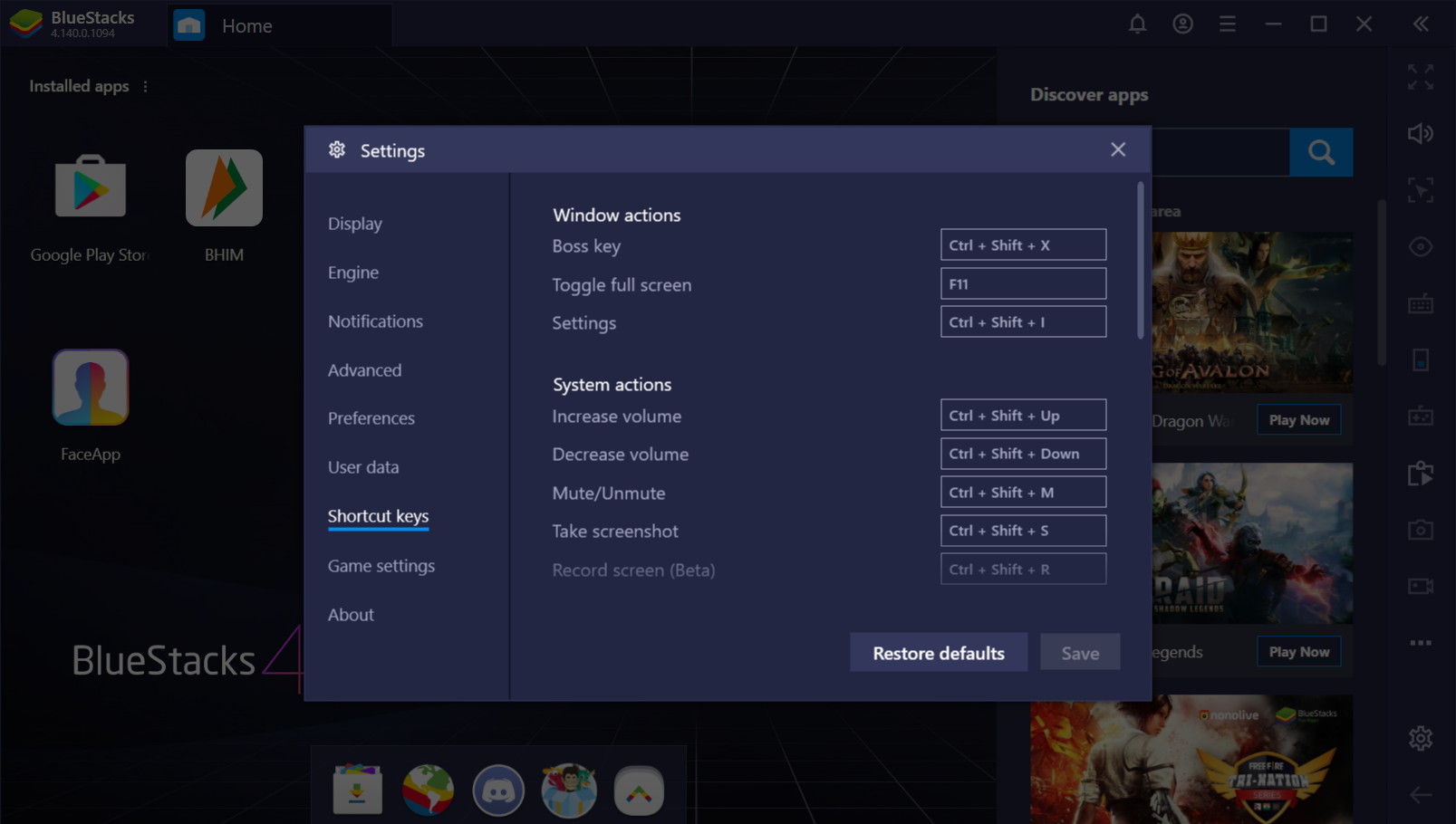The height and width of the screenshot is (824, 1456).
Task: Edit the Settings shortcut field
Action: [1023, 321]
